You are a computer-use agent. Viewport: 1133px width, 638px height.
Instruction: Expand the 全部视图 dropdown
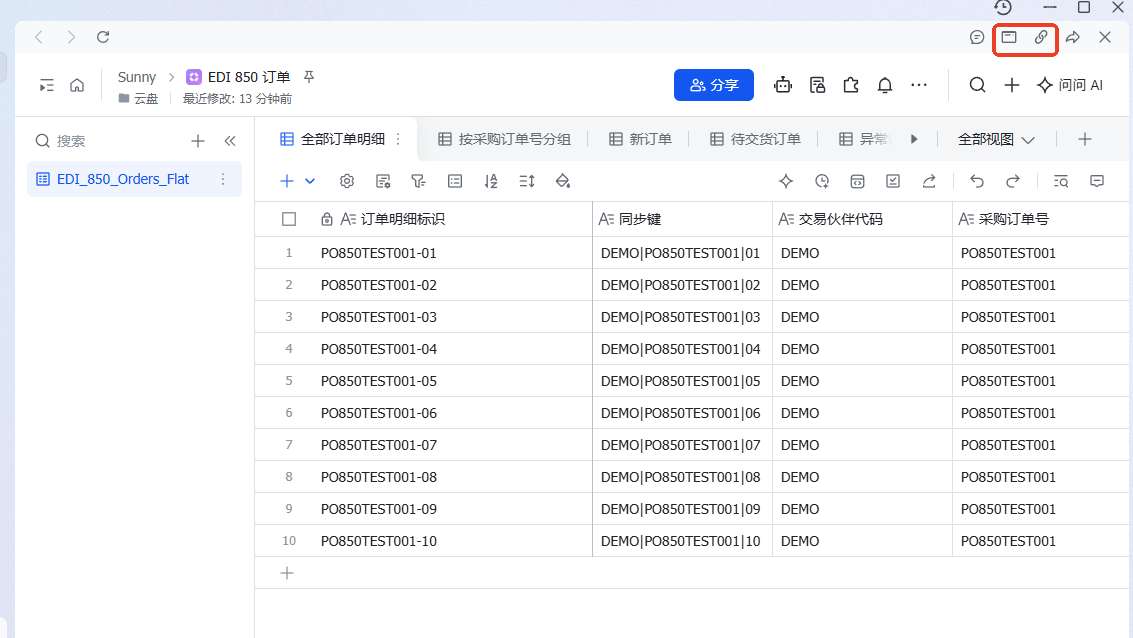point(996,139)
